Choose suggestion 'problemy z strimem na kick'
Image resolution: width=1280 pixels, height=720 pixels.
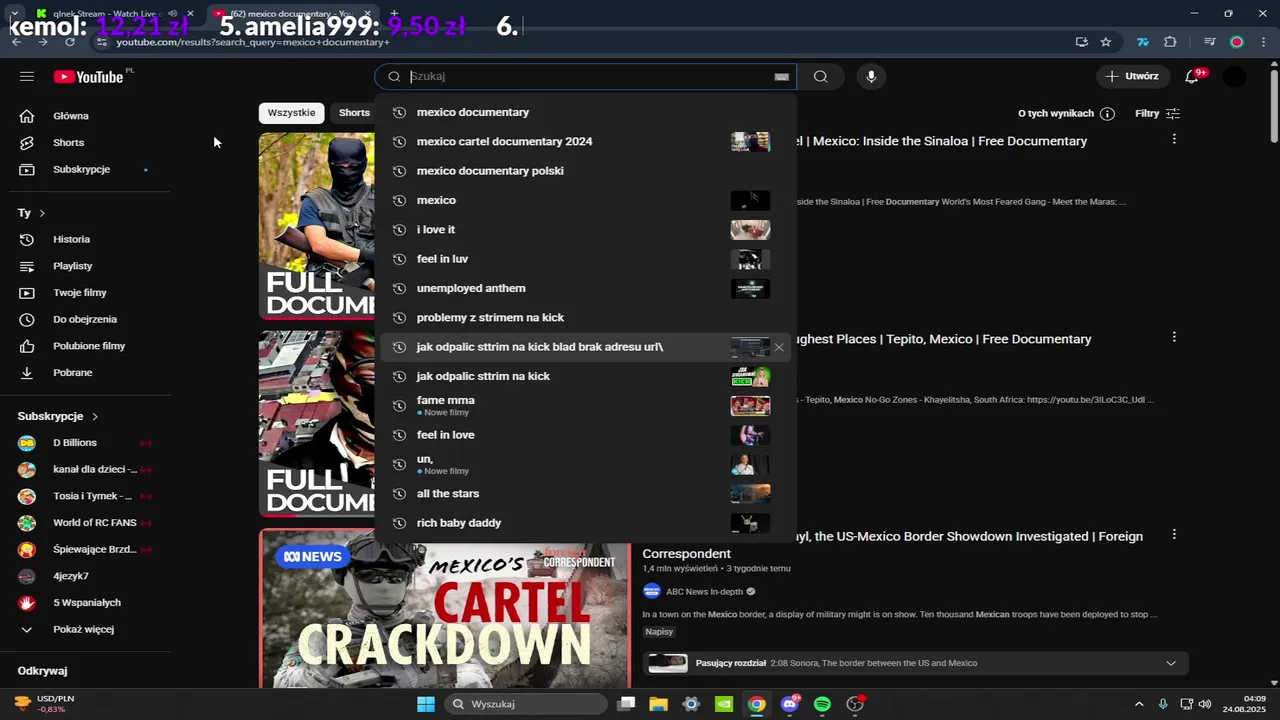tap(585, 318)
